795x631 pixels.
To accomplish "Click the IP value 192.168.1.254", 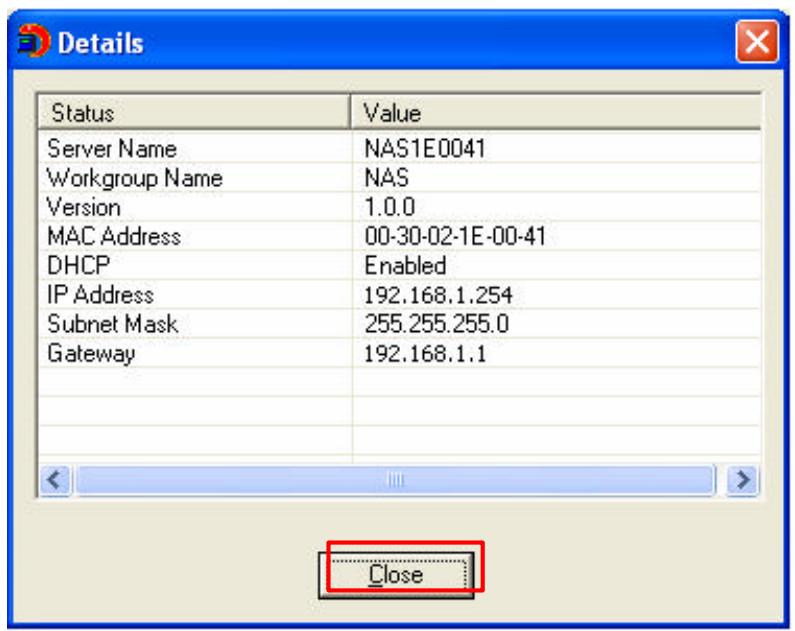I will [438, 295].
